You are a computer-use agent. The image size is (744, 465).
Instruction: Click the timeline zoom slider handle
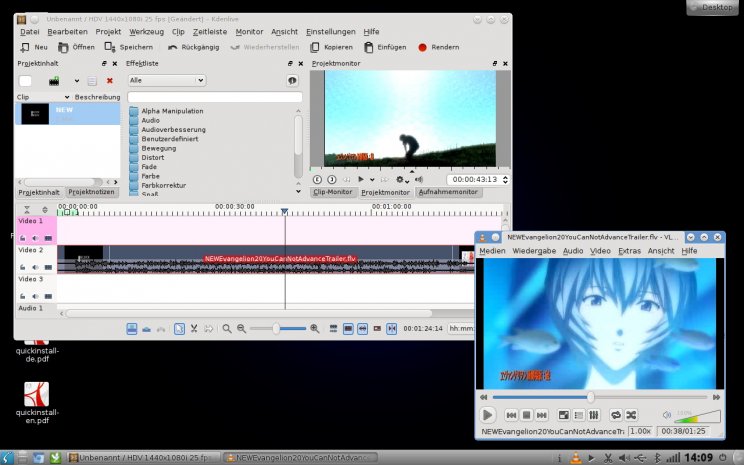[x=276, y=328]
